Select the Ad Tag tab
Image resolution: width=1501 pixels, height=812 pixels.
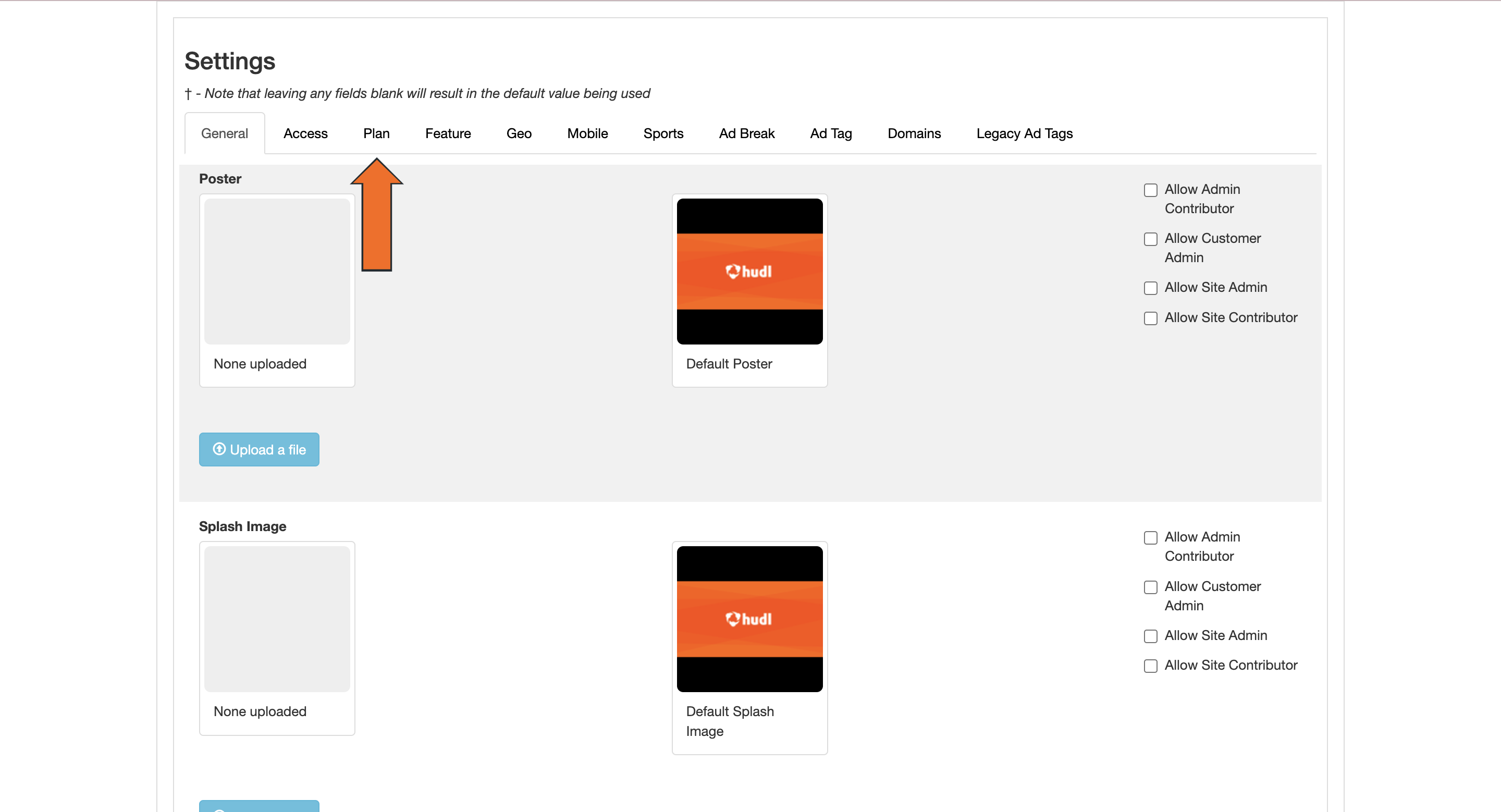pos(831,133)
